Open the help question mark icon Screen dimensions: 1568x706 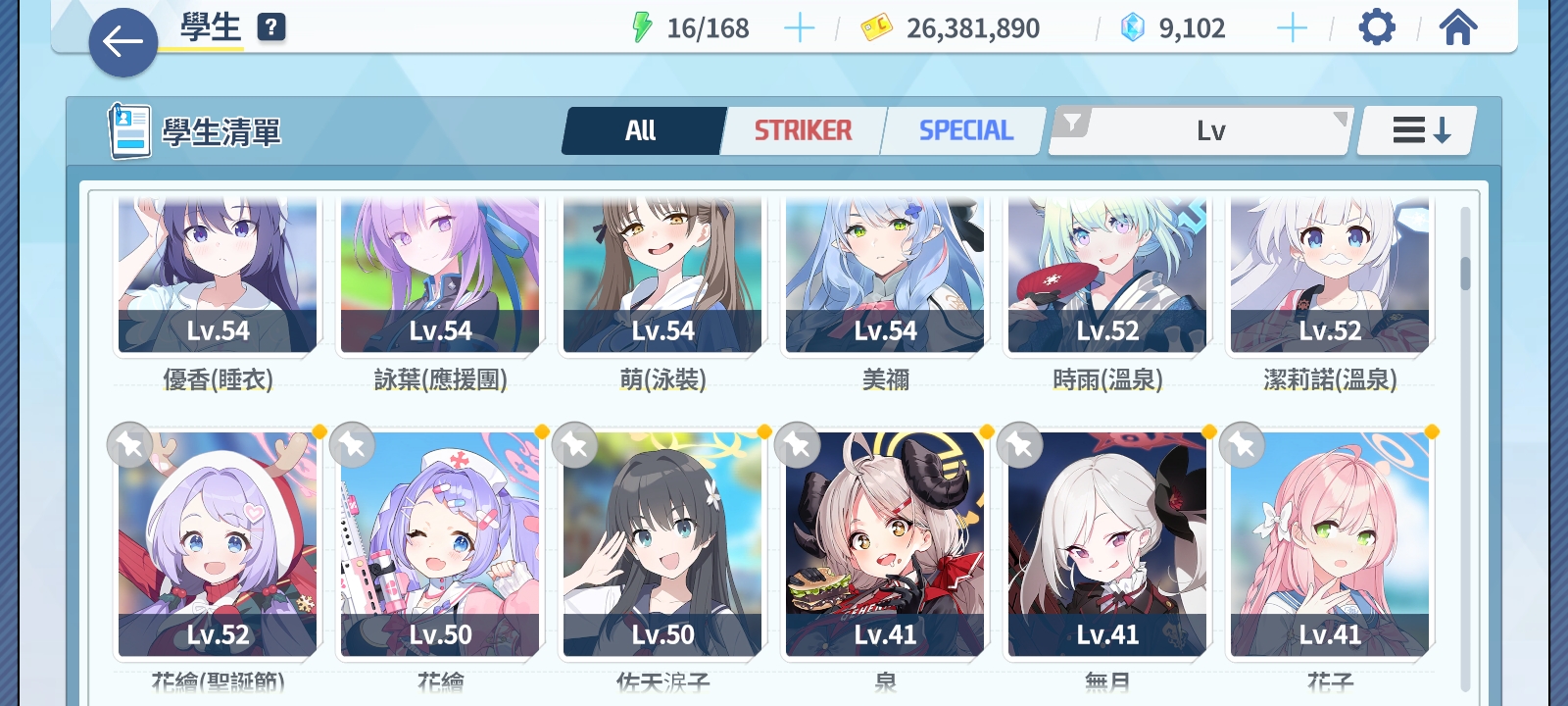pos(271,27)
